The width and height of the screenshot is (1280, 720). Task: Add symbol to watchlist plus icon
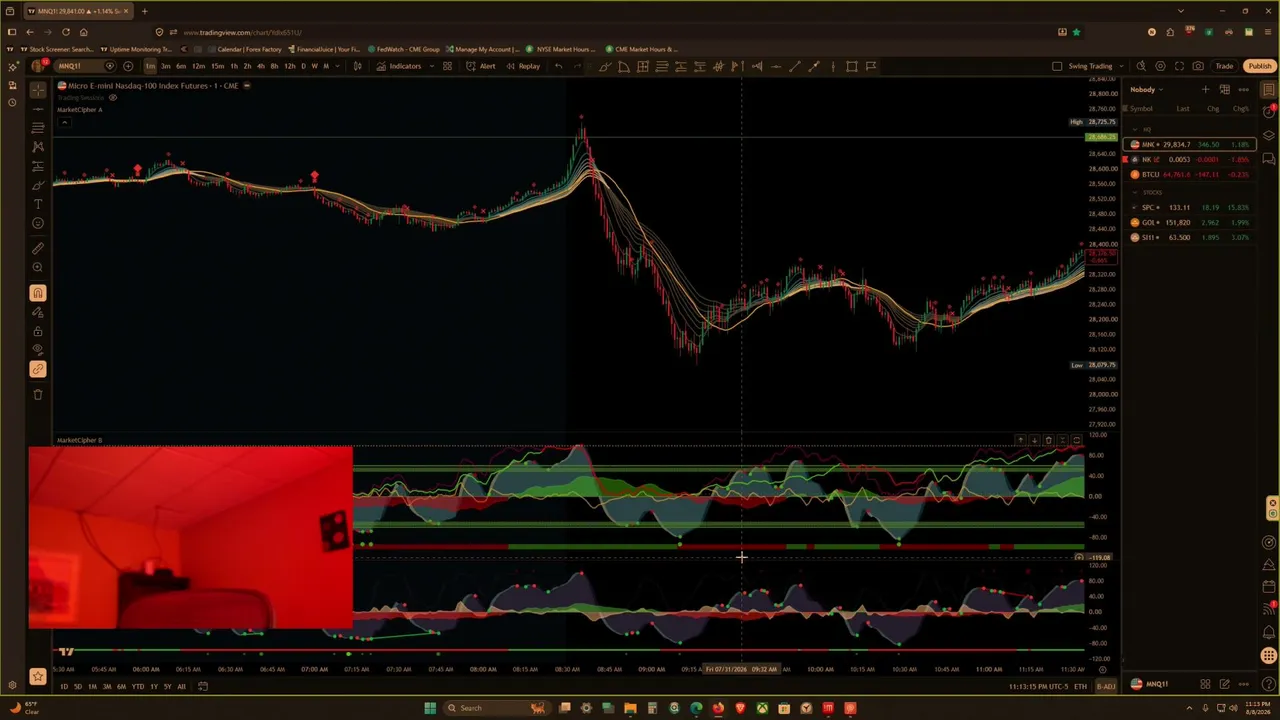(x=1205, y=90)
